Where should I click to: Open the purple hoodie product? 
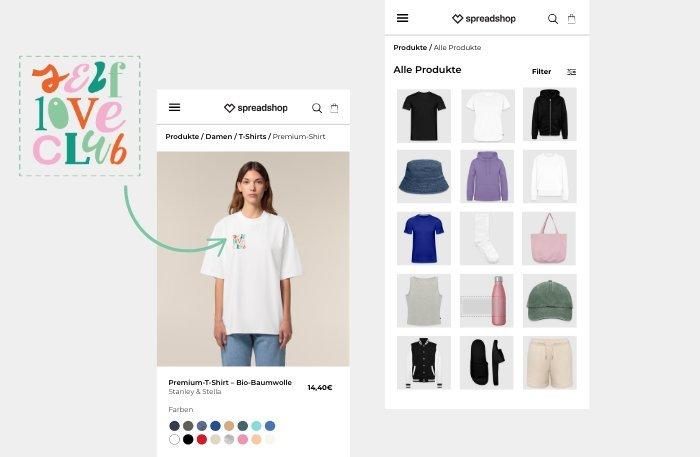487,176
